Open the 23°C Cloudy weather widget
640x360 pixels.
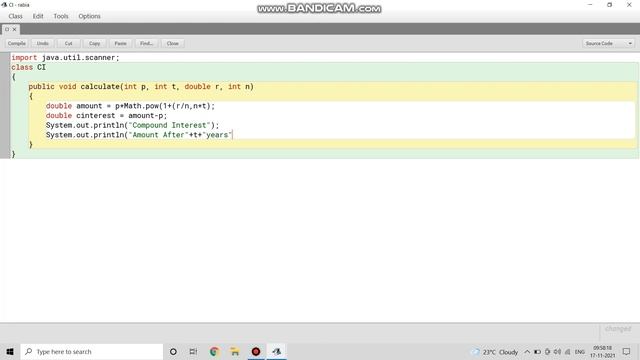point(495,352)
